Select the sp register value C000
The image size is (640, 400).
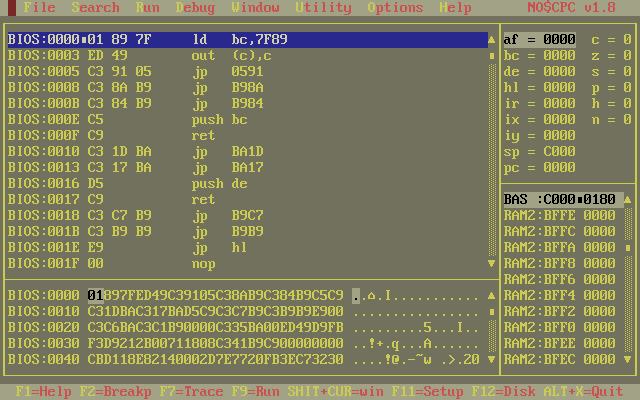[559, 152]
